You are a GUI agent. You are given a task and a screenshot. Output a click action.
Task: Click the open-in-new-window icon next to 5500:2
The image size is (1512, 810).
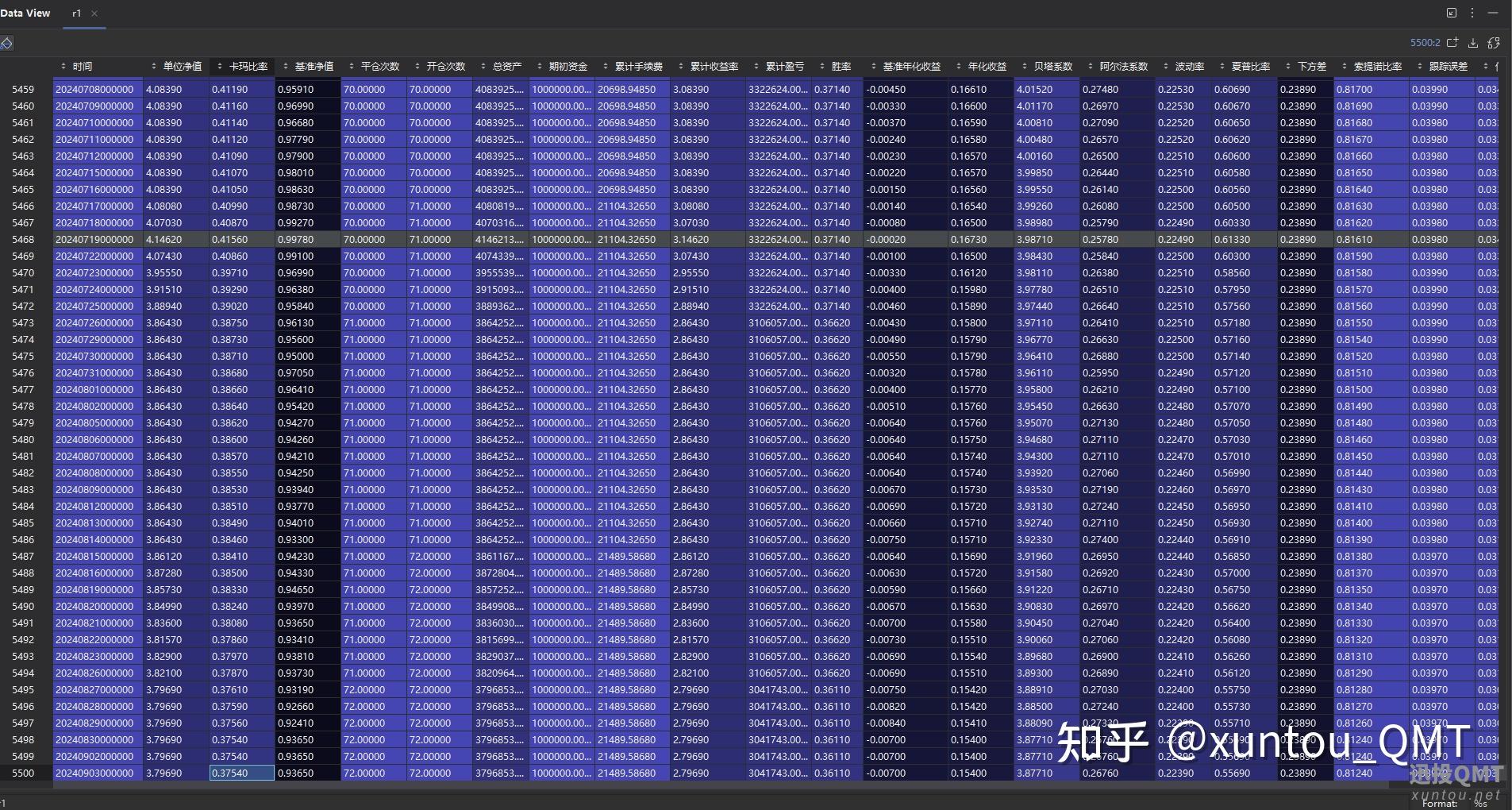point(1451,42)
